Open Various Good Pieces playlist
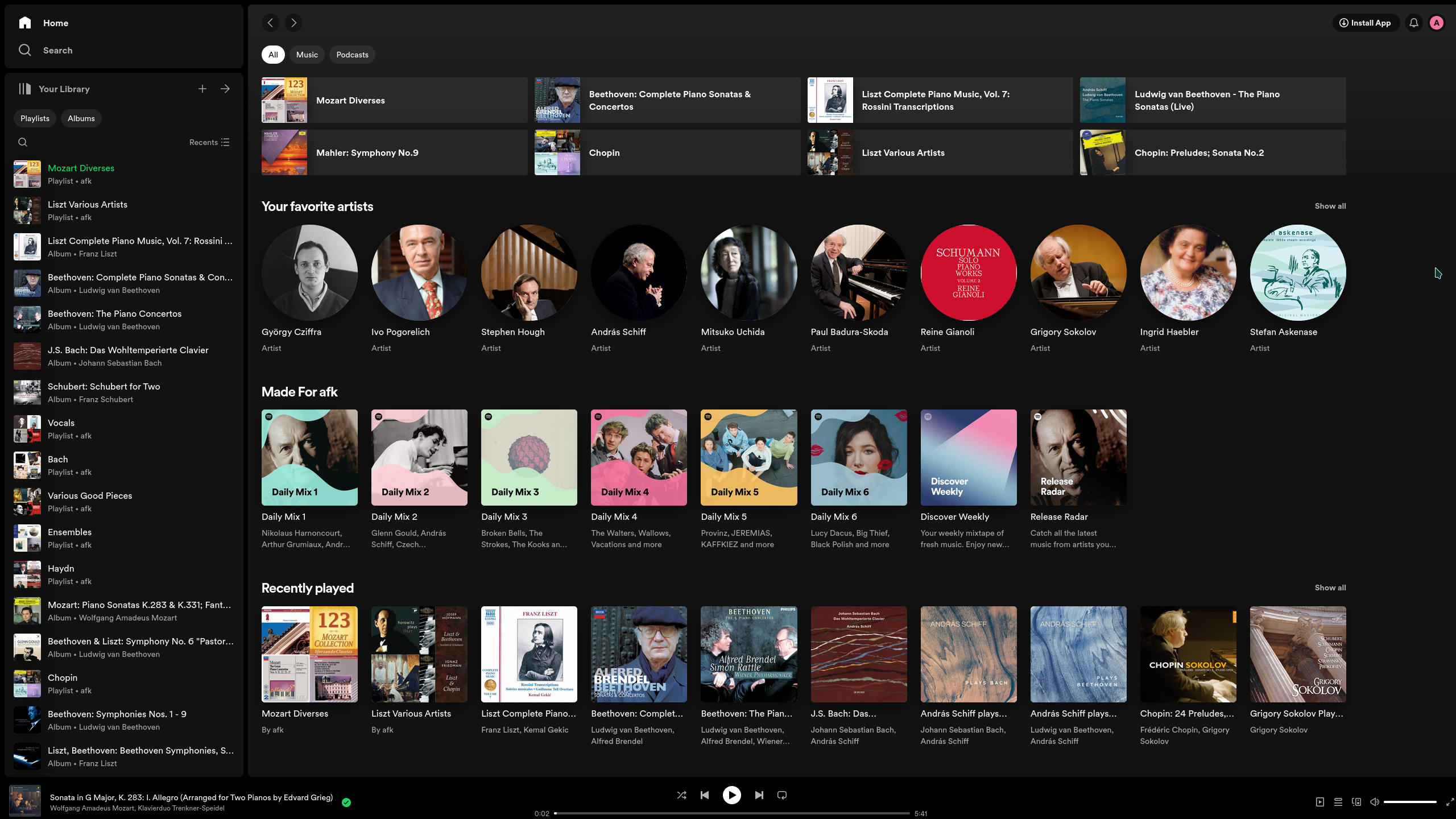 (124, 502)
